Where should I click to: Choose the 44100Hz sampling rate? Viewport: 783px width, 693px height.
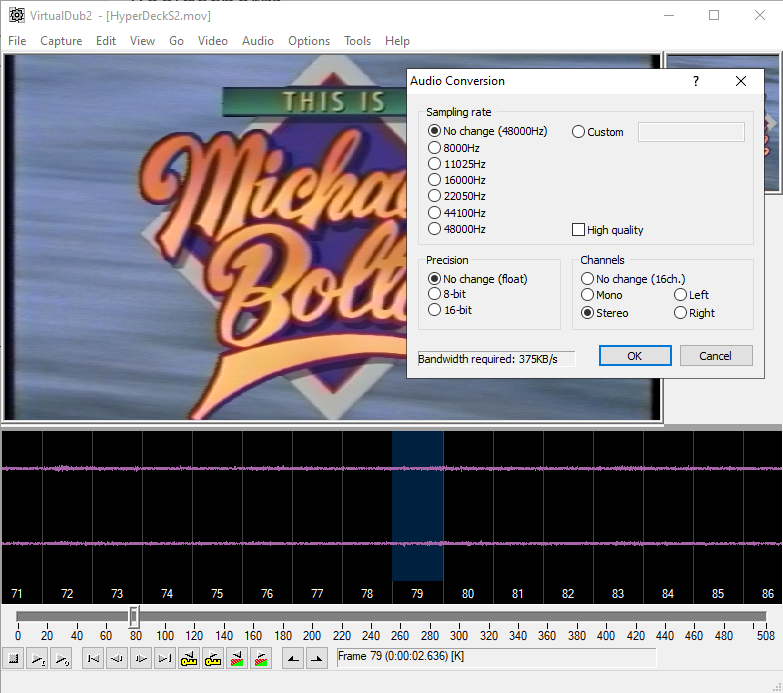(457, 213)
